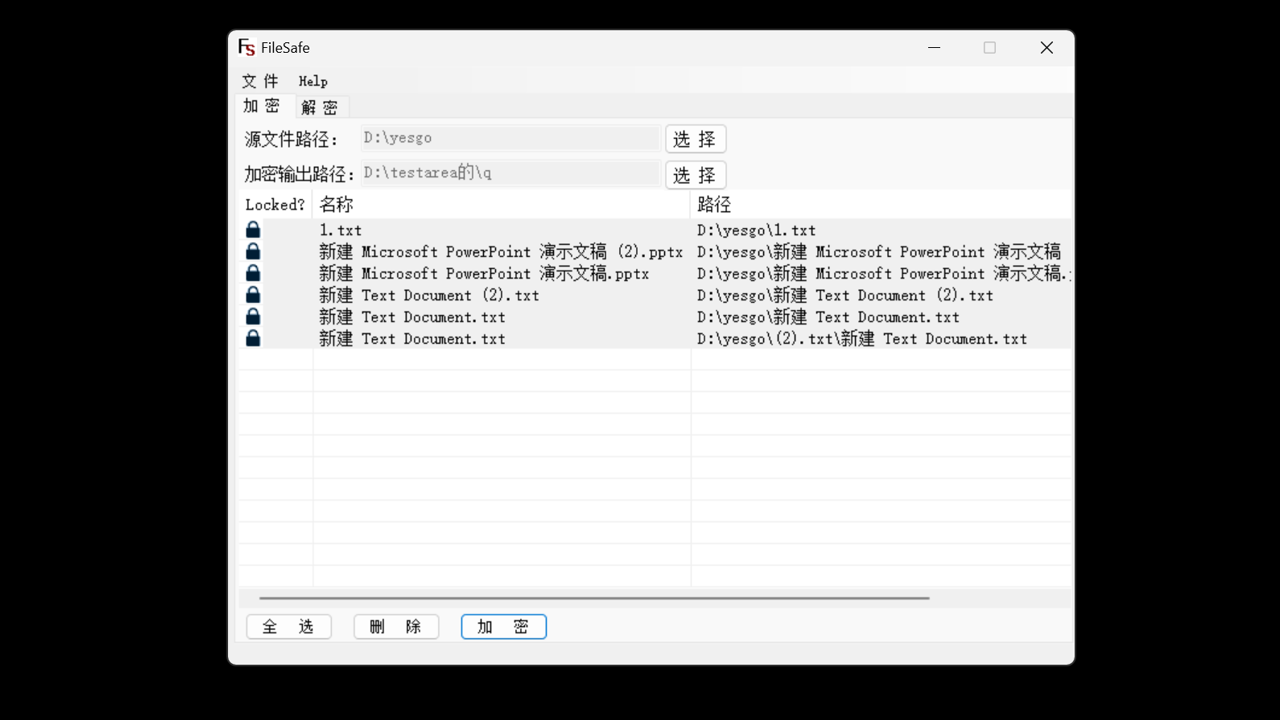
Task: Click the 加密 button at the bottom
Action: coord(504,627)
